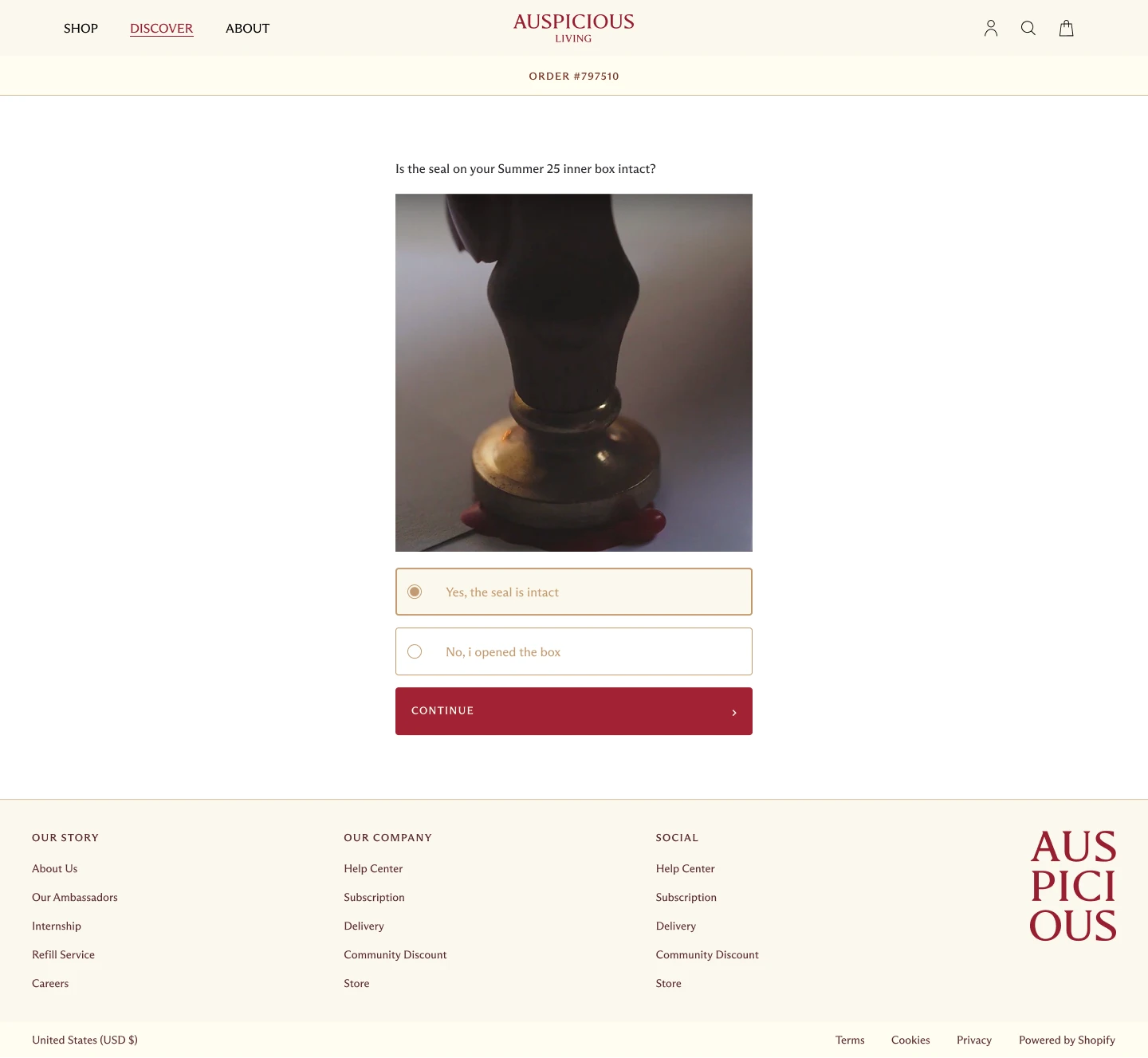Open Community Discount under Social
Image resolution: width=1148 pixels, height=1058 pixels.
click(707, 954)
